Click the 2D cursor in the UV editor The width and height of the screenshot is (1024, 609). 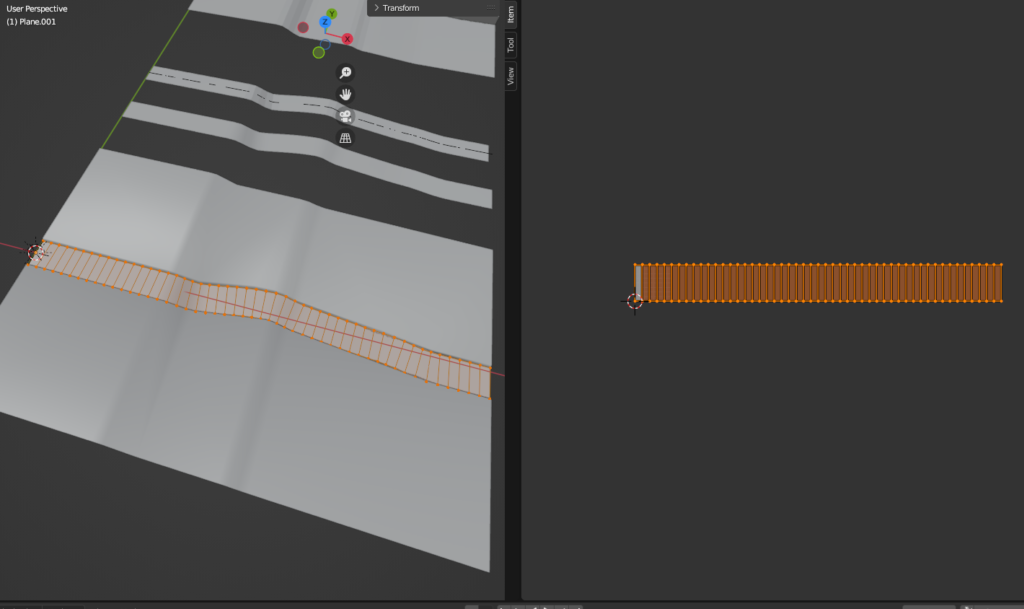pos(634,300)
